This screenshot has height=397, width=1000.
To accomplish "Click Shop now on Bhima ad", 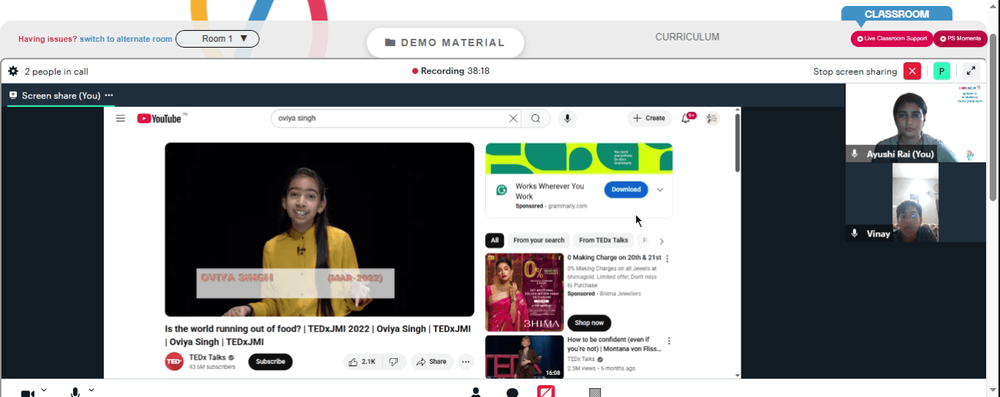I will pos(589,323).
